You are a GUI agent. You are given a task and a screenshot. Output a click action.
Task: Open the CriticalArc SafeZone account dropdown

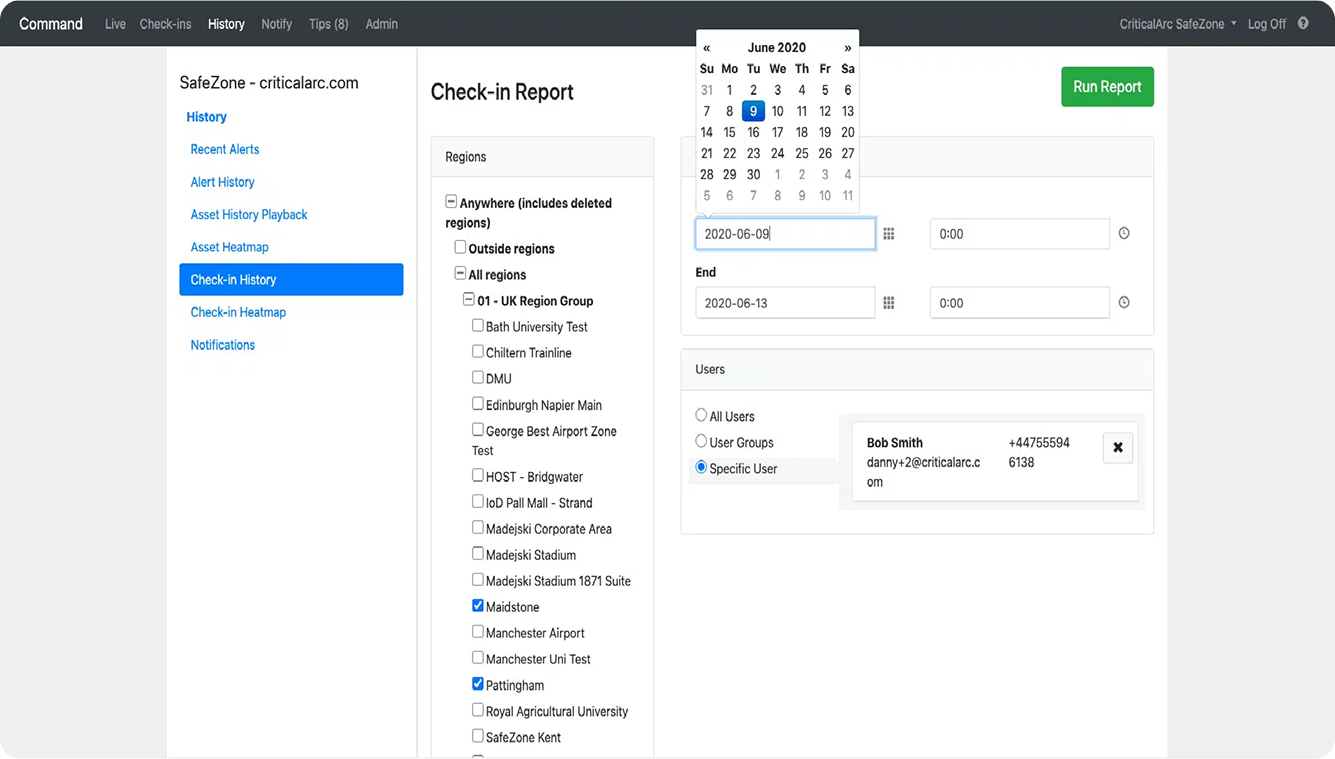(1177, 24)
